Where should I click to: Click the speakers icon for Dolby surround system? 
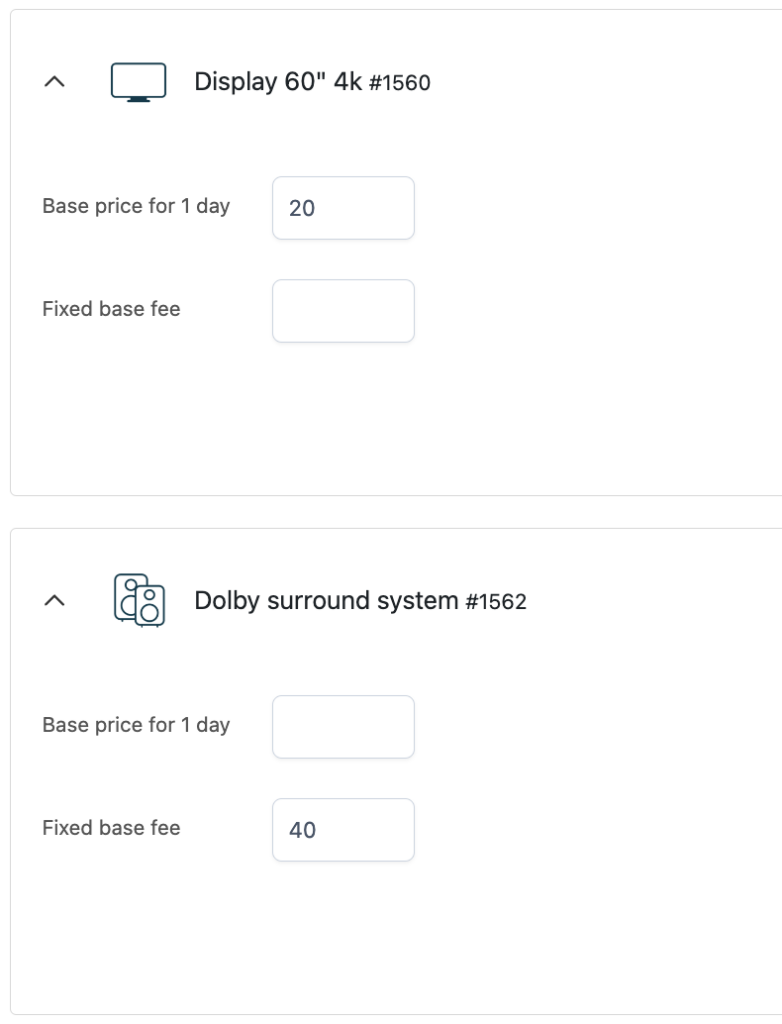pyautogui.click(x=139, y=600)
